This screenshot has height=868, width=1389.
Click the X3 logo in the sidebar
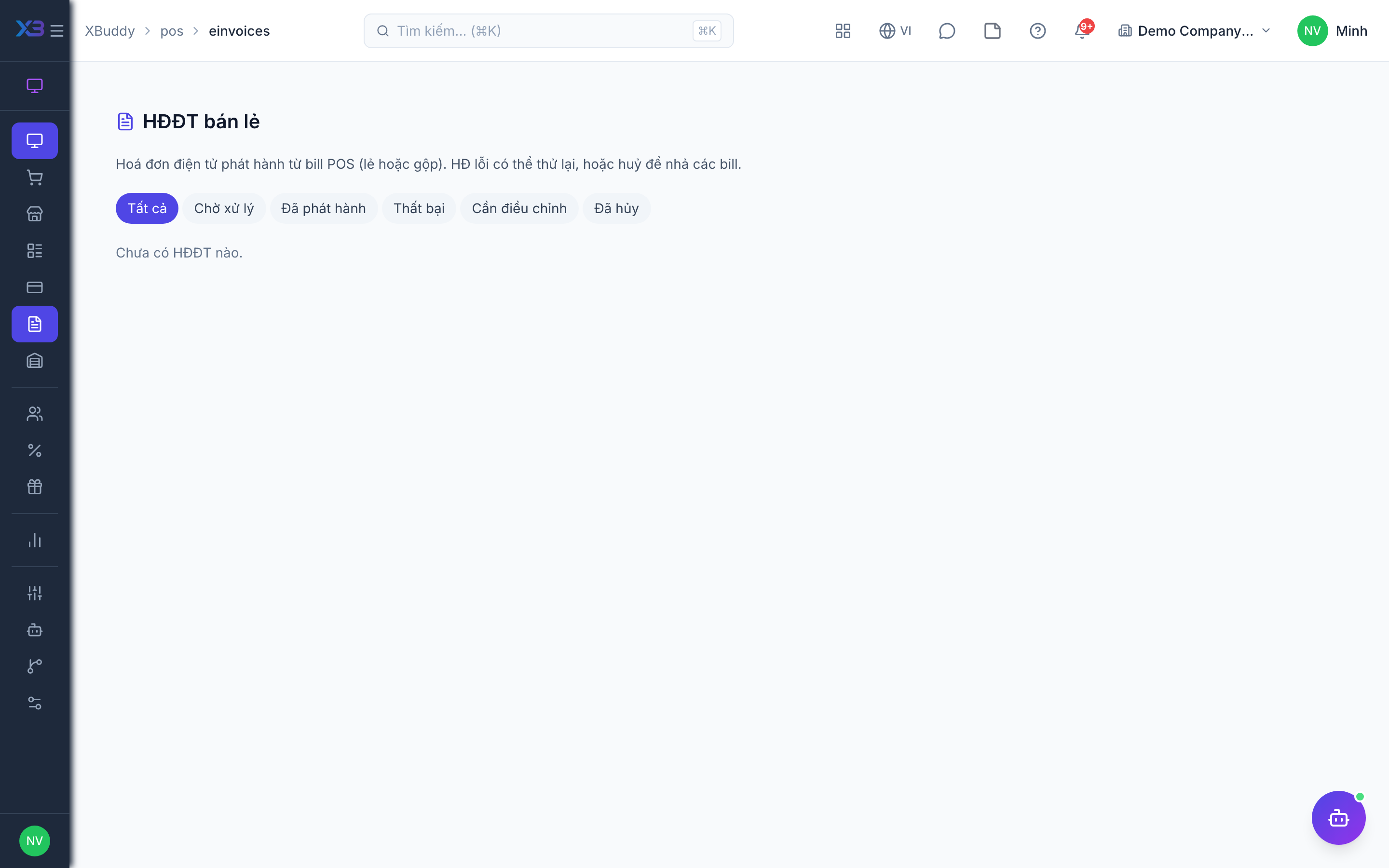29,29
